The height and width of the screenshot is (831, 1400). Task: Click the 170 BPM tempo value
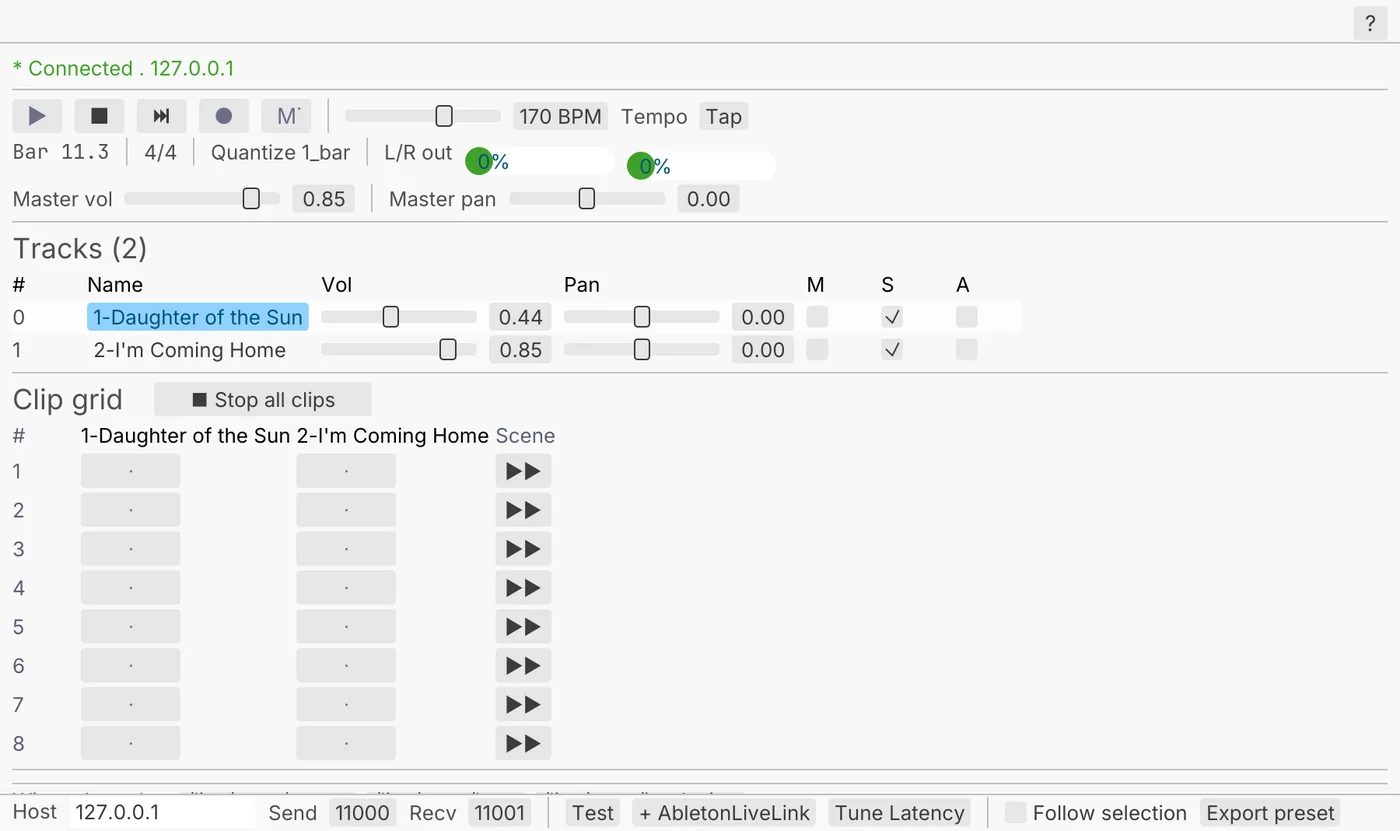point(561,117)
